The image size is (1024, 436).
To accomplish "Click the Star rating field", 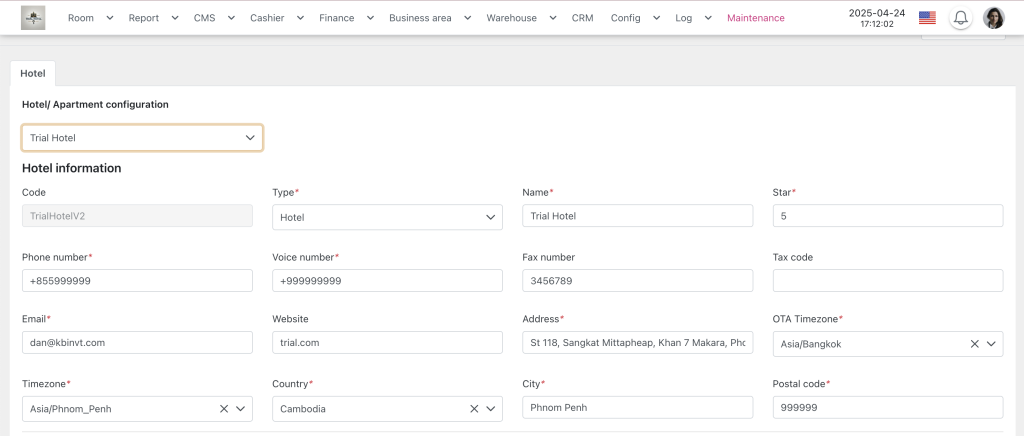I will 887,216.
